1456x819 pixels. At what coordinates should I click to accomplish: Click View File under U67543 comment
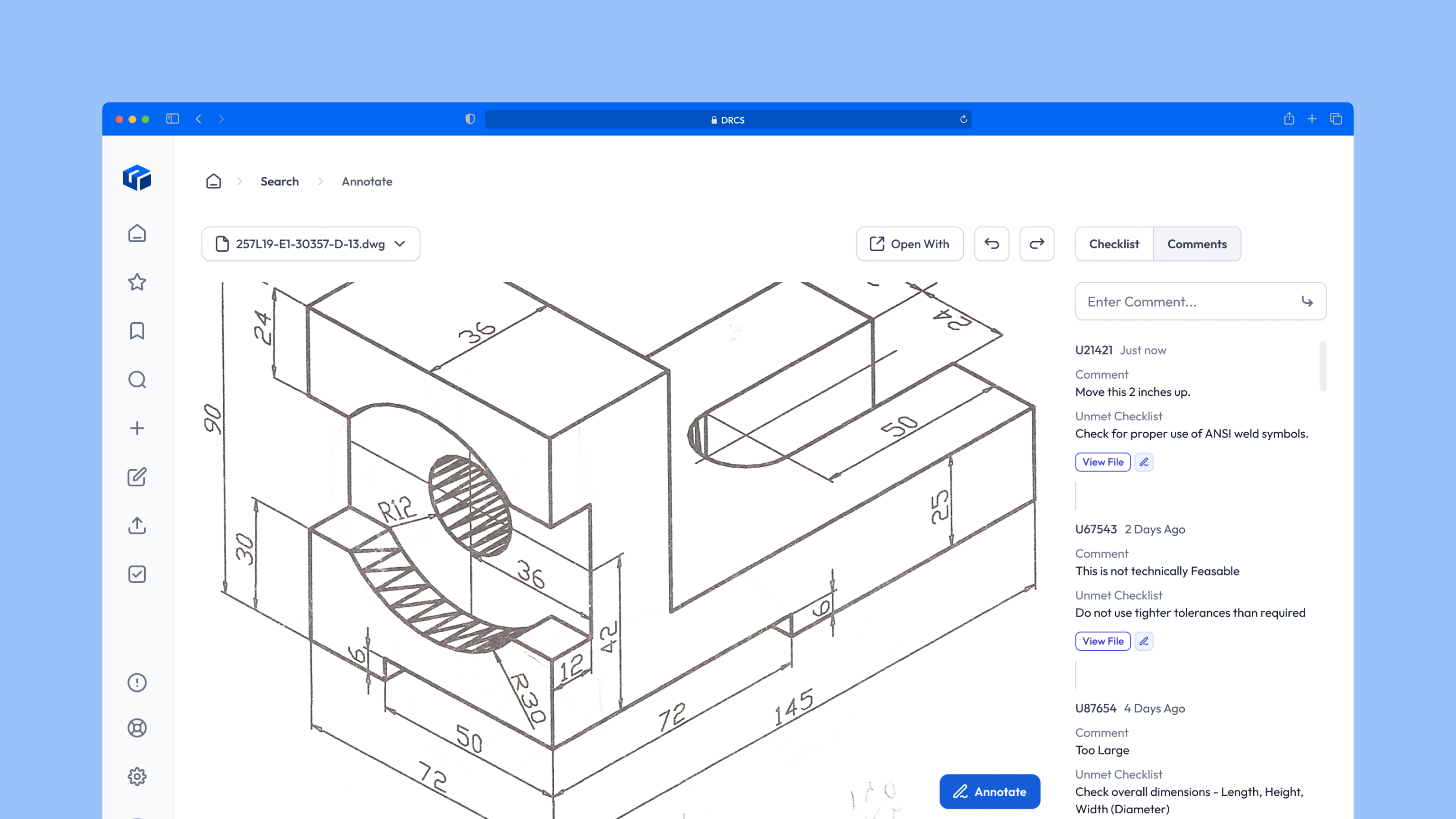(1102, 641)
